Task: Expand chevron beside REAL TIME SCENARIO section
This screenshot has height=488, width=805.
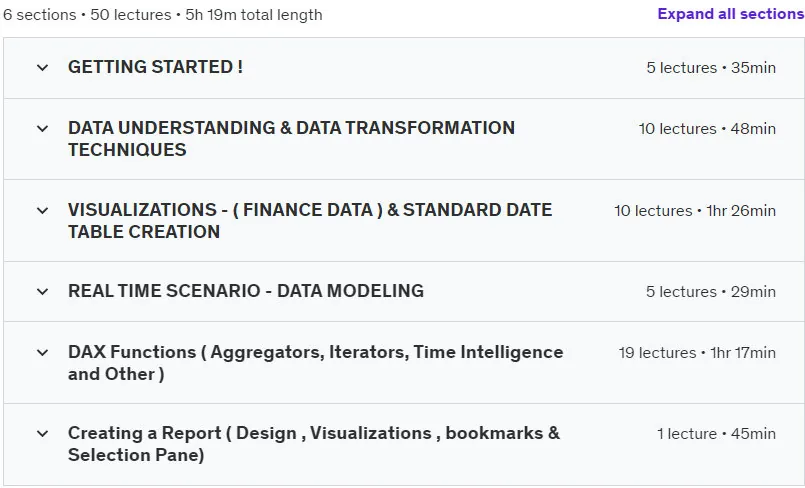Action: [x=43, y=291]
